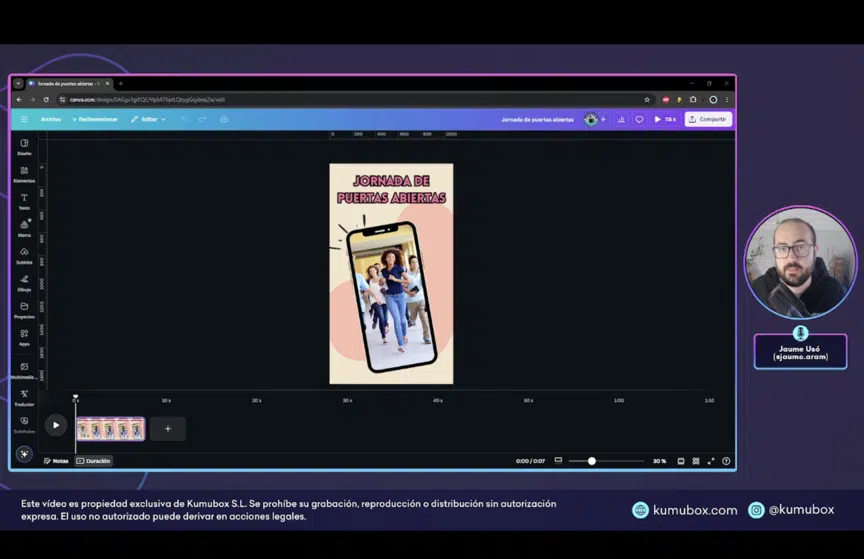
Task: Bookmark this page with the star icon
Action: point(647,100)
